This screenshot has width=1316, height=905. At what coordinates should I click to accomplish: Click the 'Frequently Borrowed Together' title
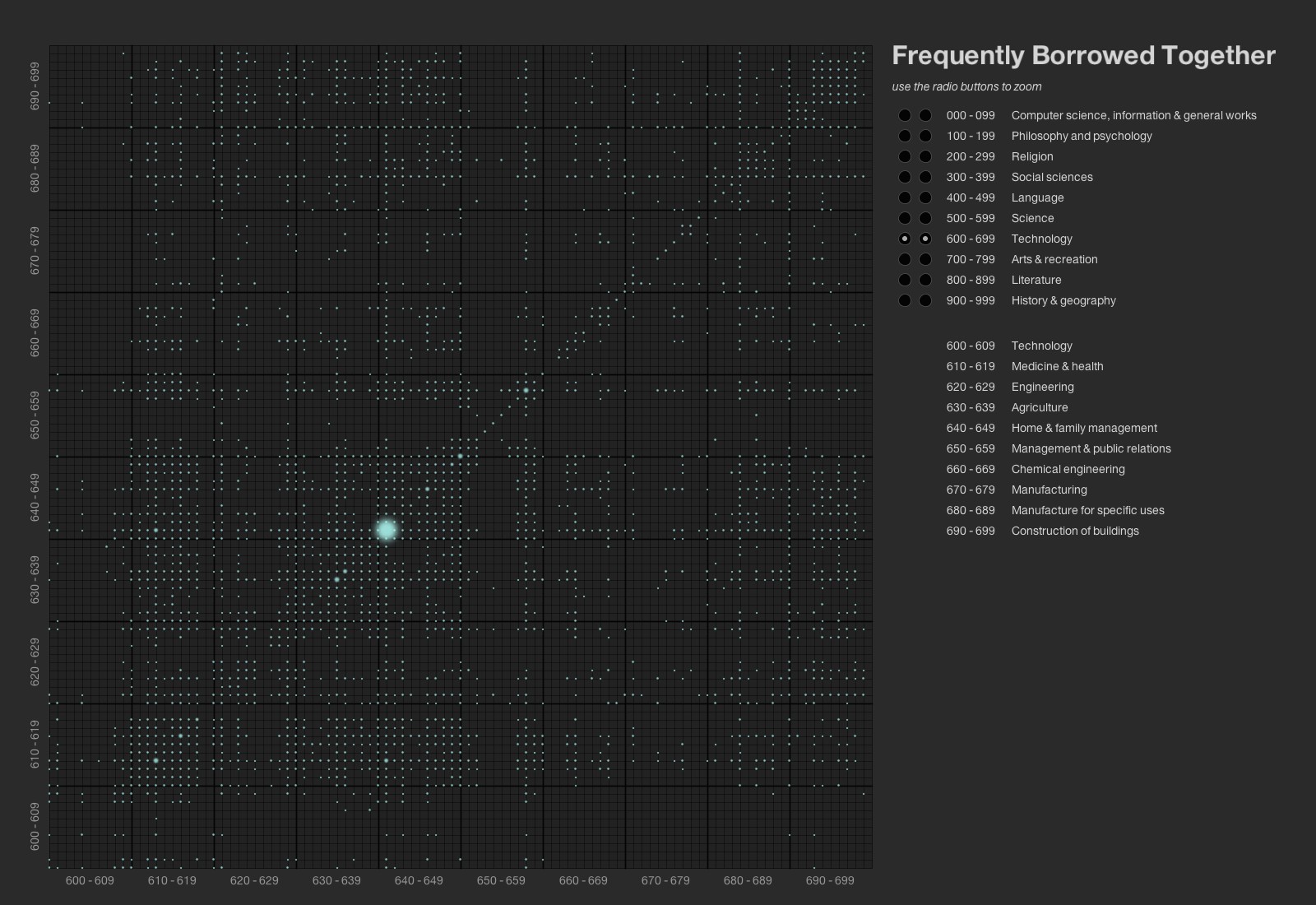[1083, 55]
